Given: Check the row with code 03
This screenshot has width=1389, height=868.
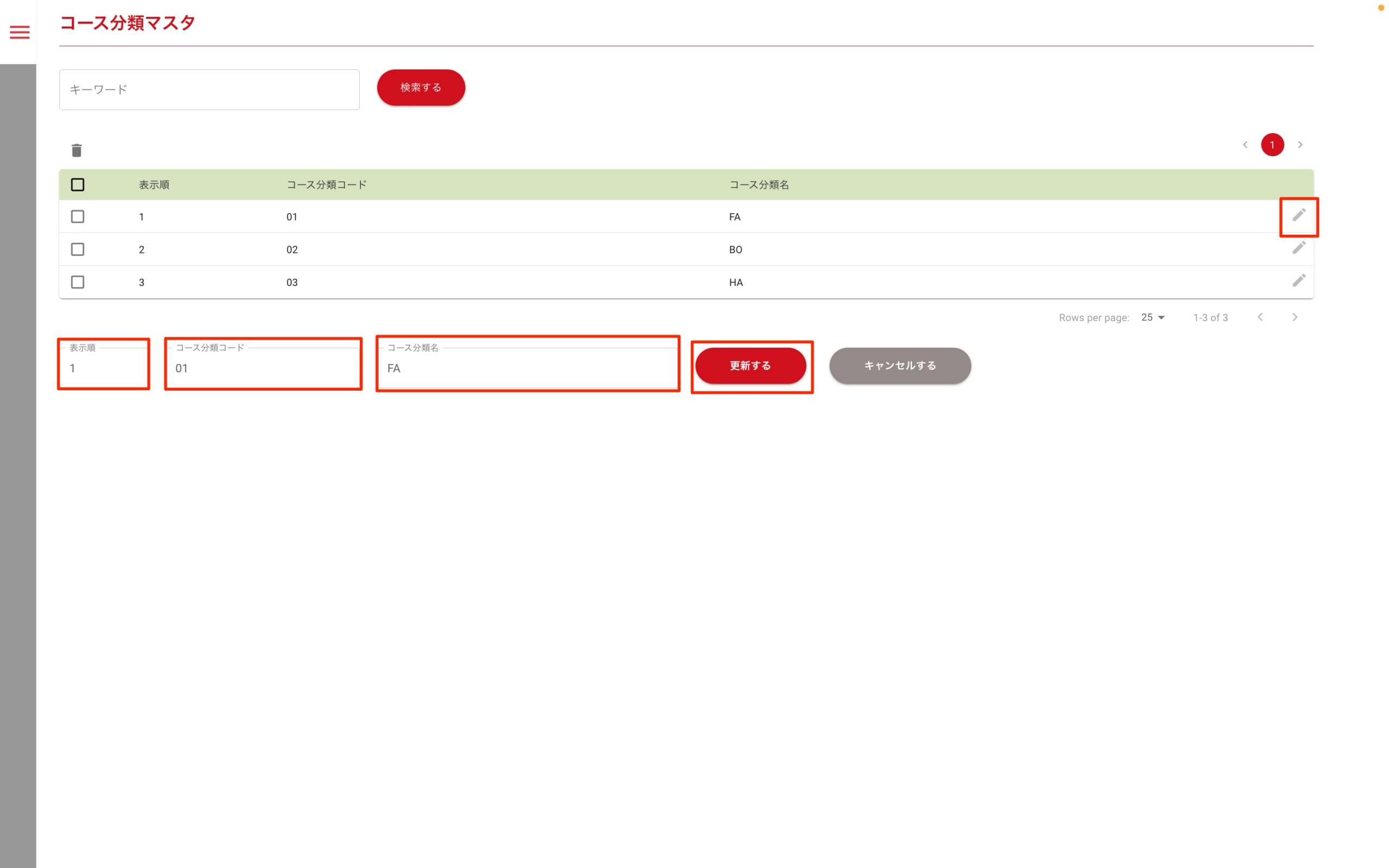Looking at the screenshot, I should [78, 282].
